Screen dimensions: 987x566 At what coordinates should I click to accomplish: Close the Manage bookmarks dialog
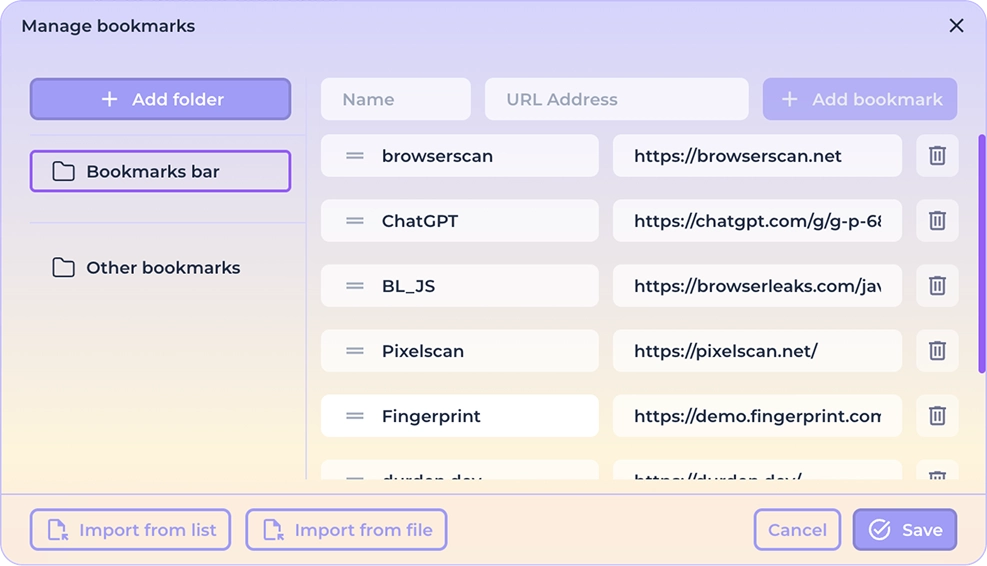coord(956,26)
